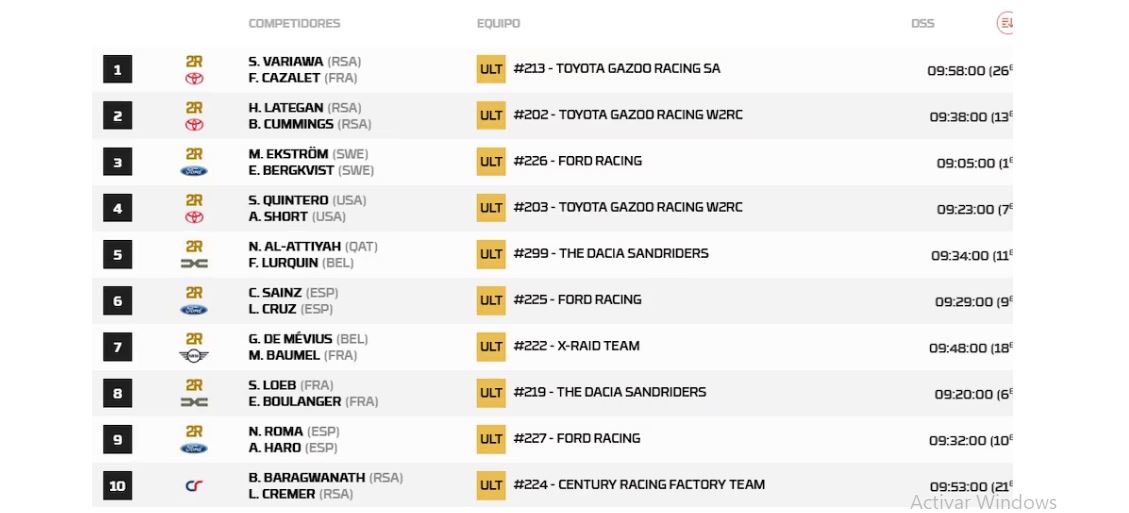Click the Toyota logo beside S. Variawa

194,78
